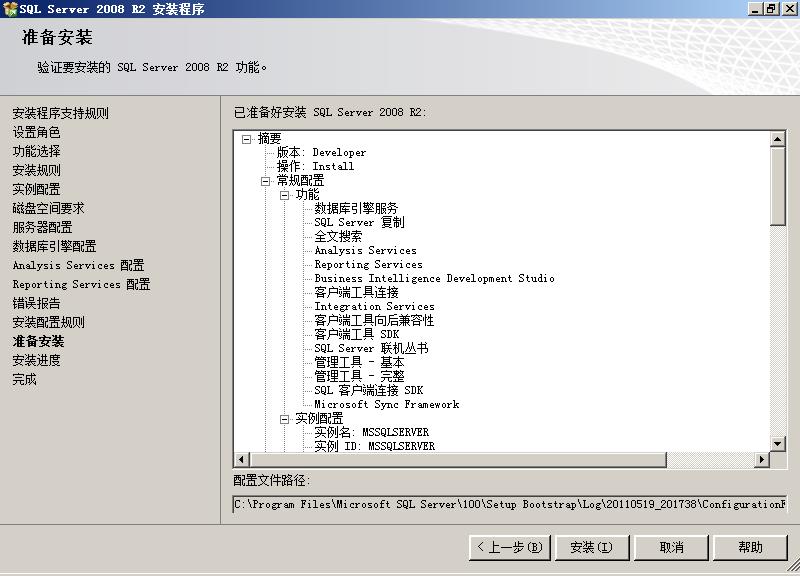
Task: Click the 摘要 tree label
Action: tap(269, 139)
